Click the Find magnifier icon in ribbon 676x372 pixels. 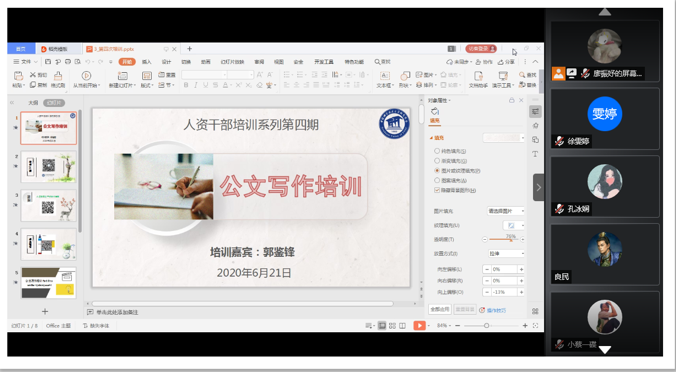click(x=522, y=75)
